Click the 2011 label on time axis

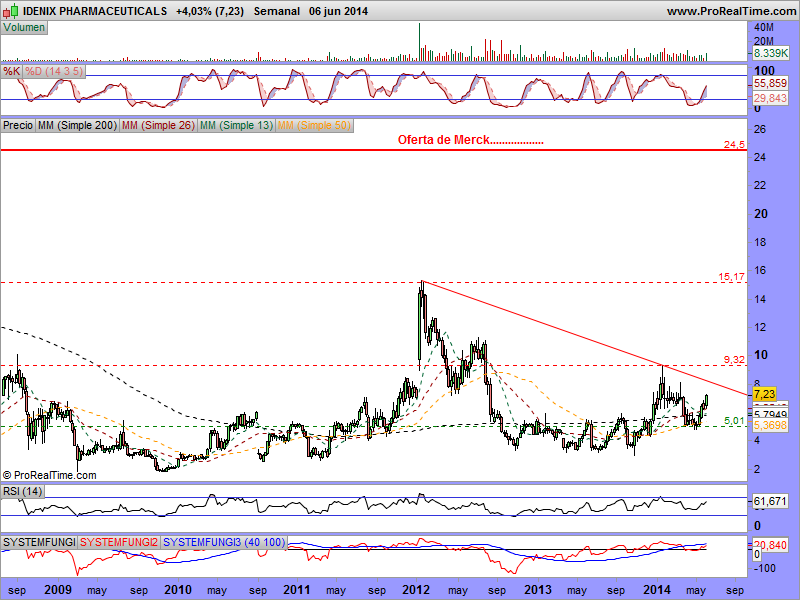click(297, 590)
